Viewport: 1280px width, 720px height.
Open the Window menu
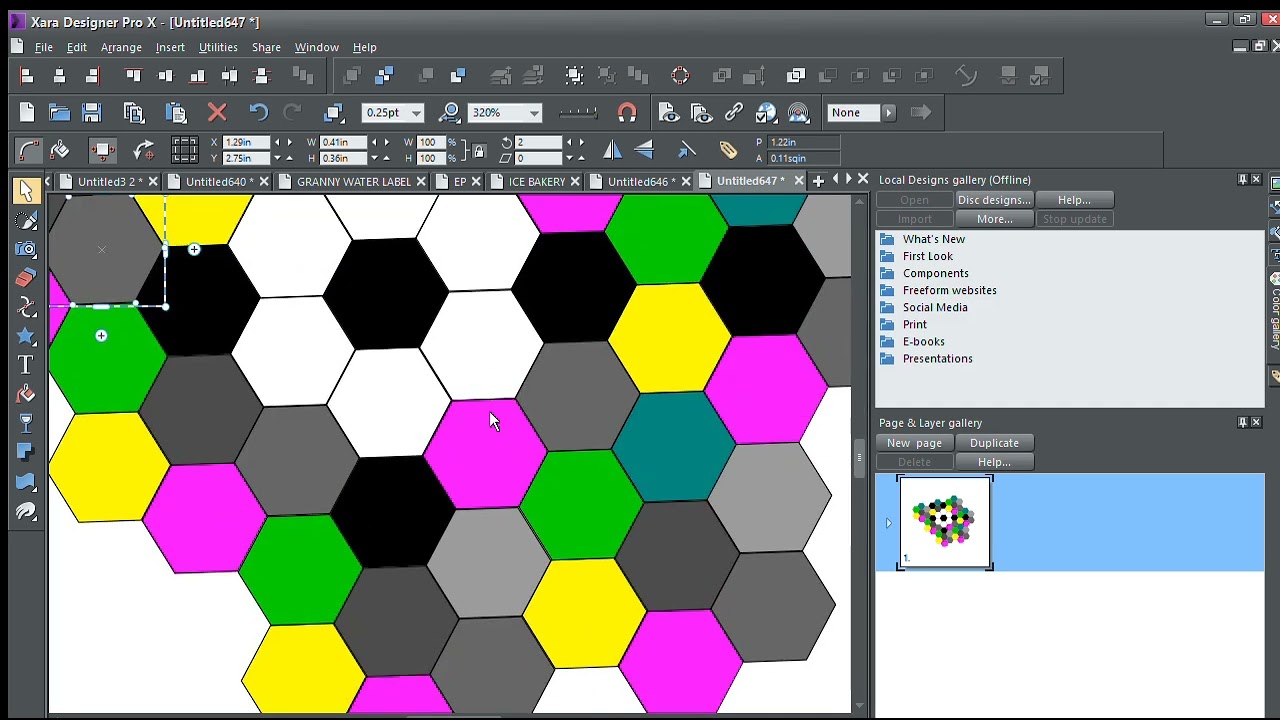pyautogui.click(x=316, y=47)
